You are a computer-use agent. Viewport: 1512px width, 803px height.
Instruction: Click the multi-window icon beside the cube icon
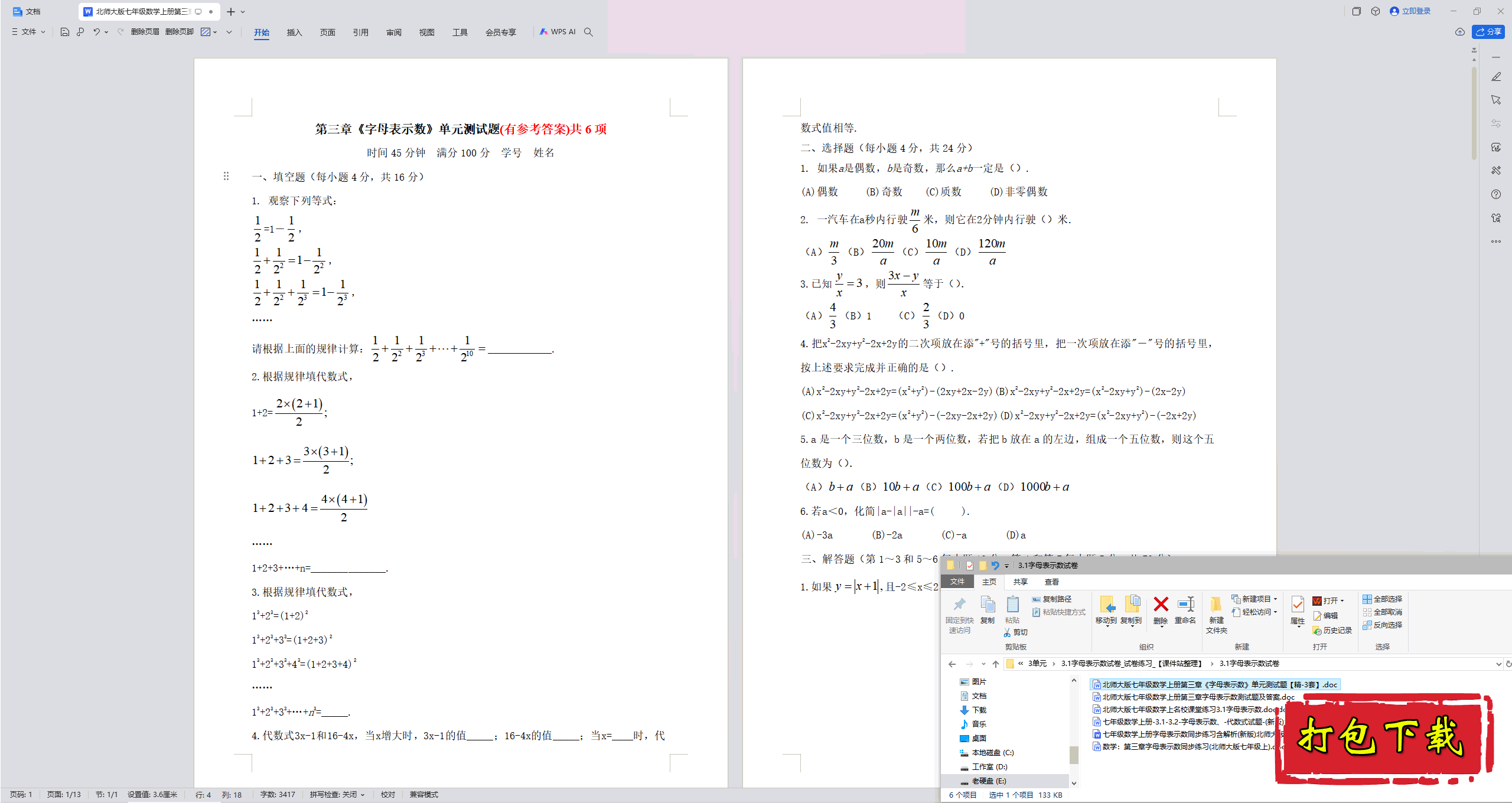point(1357,11)
